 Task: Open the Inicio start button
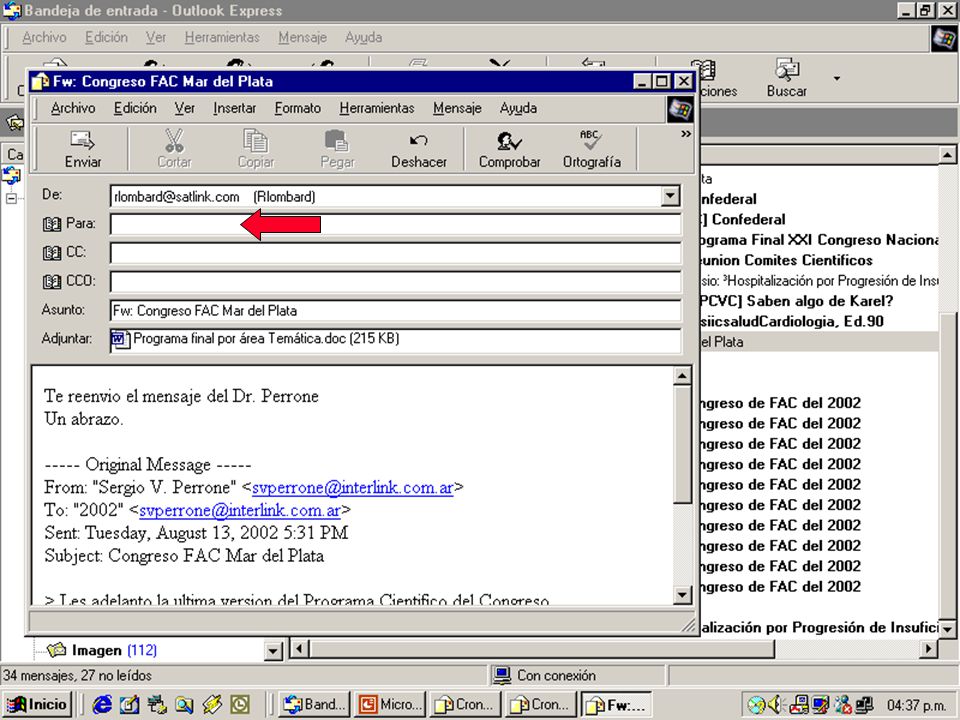pos(37,705)
